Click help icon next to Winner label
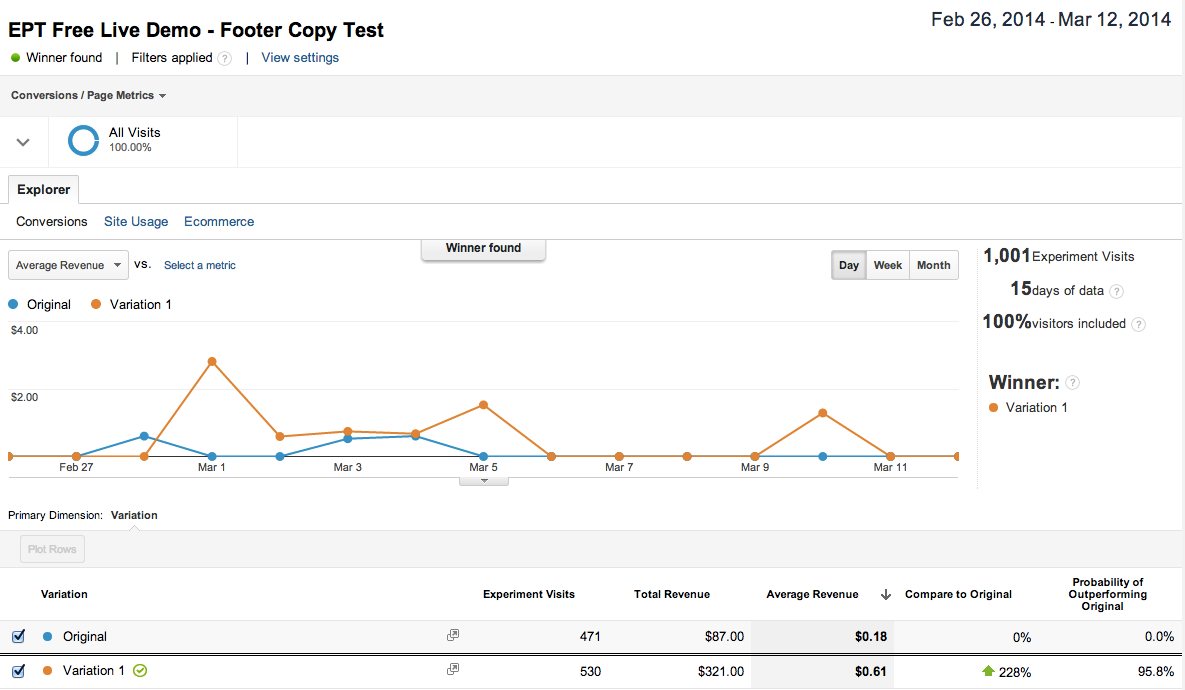This screenshot has width=1185, height=690. 1072,383
